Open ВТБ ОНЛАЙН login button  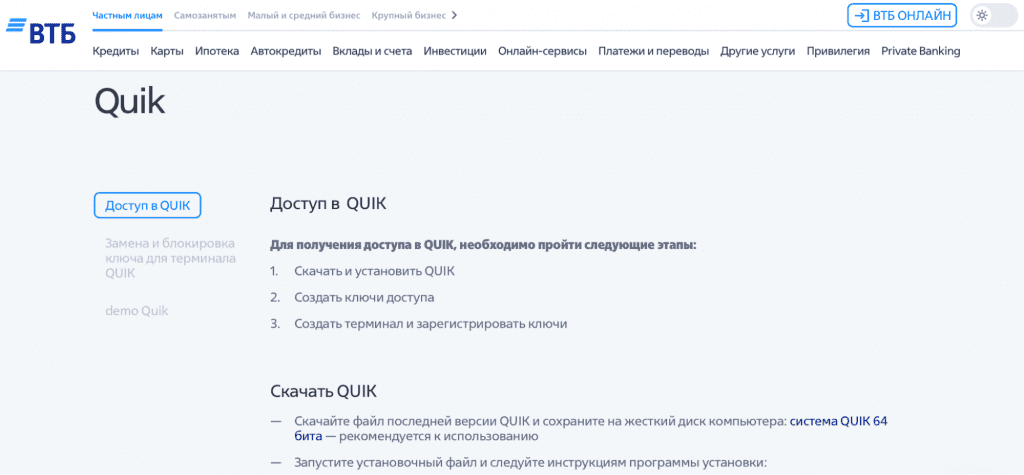point(902,16)
